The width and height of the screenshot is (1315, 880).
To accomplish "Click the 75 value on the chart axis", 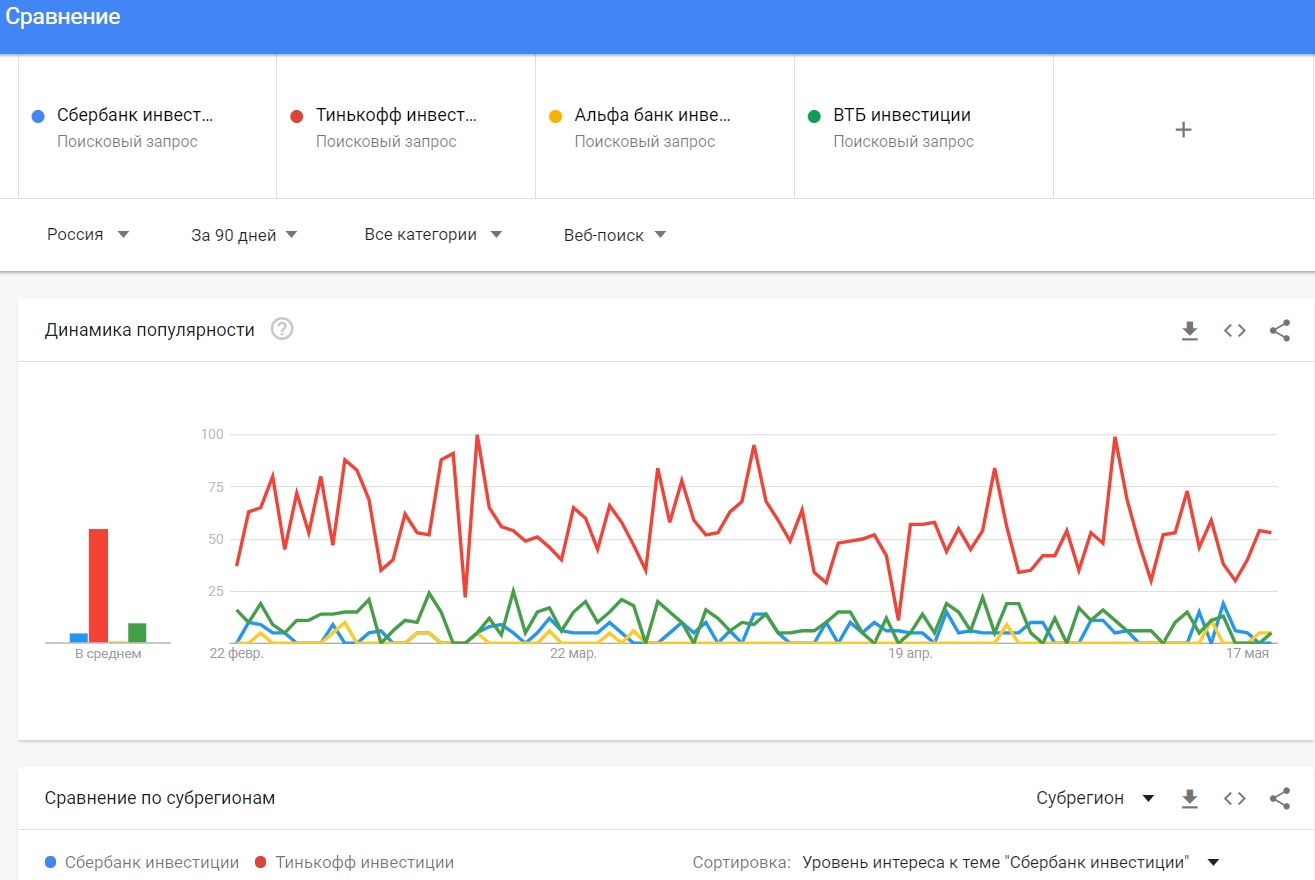I will (216, 487).
